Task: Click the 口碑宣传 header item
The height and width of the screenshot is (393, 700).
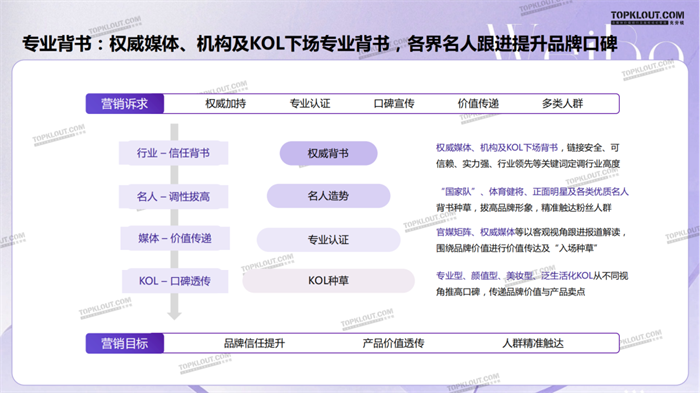Action: click(x=394, y=104)
